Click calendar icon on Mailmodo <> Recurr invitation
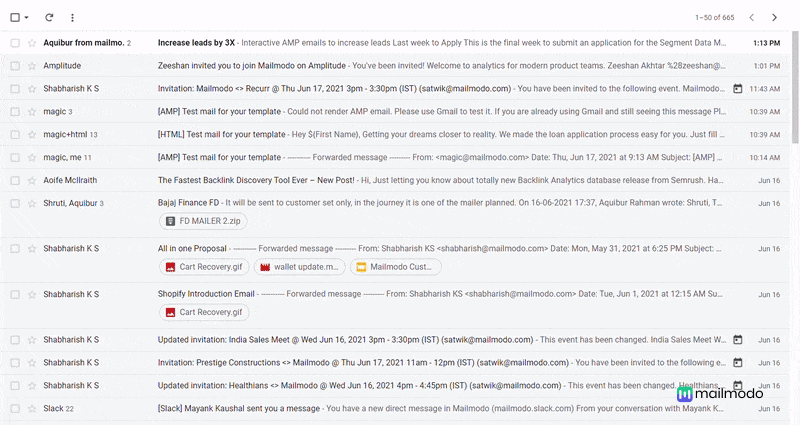 pyautogui.click(x=738, y=89)
